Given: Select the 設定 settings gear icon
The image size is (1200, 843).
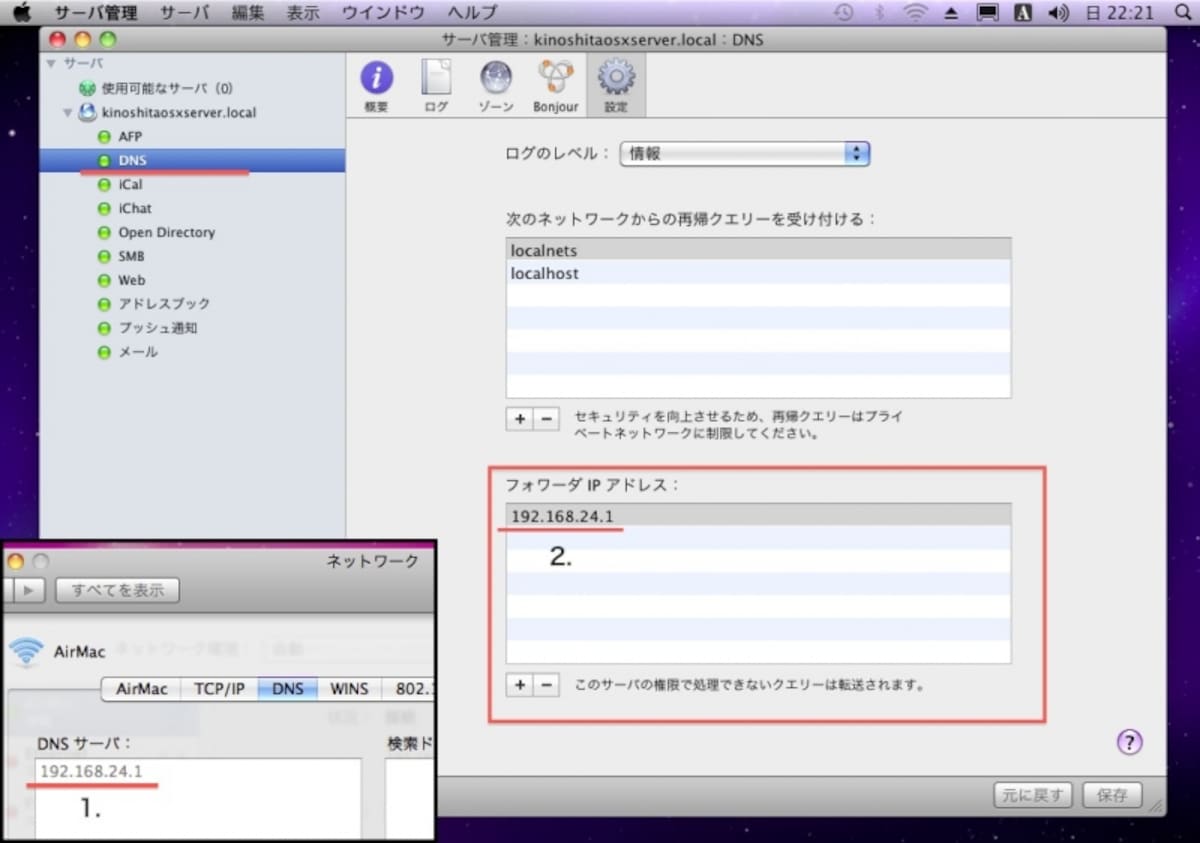Looking at the screenshot, I should 616,85.
